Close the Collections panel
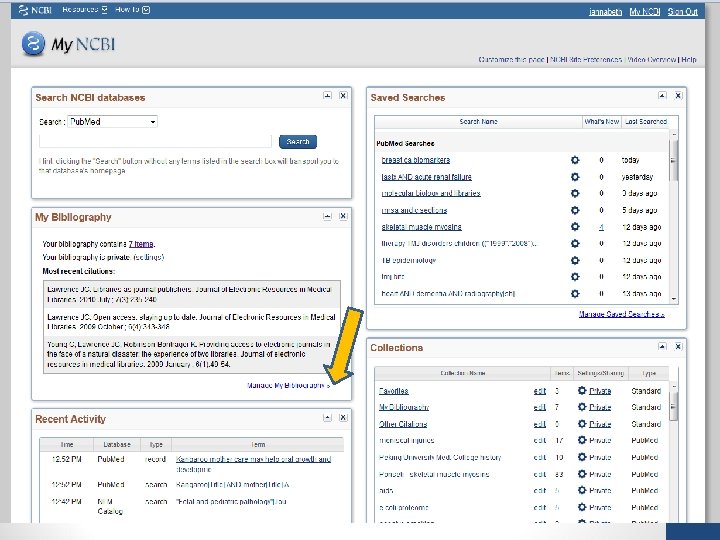 click(678, 347)
